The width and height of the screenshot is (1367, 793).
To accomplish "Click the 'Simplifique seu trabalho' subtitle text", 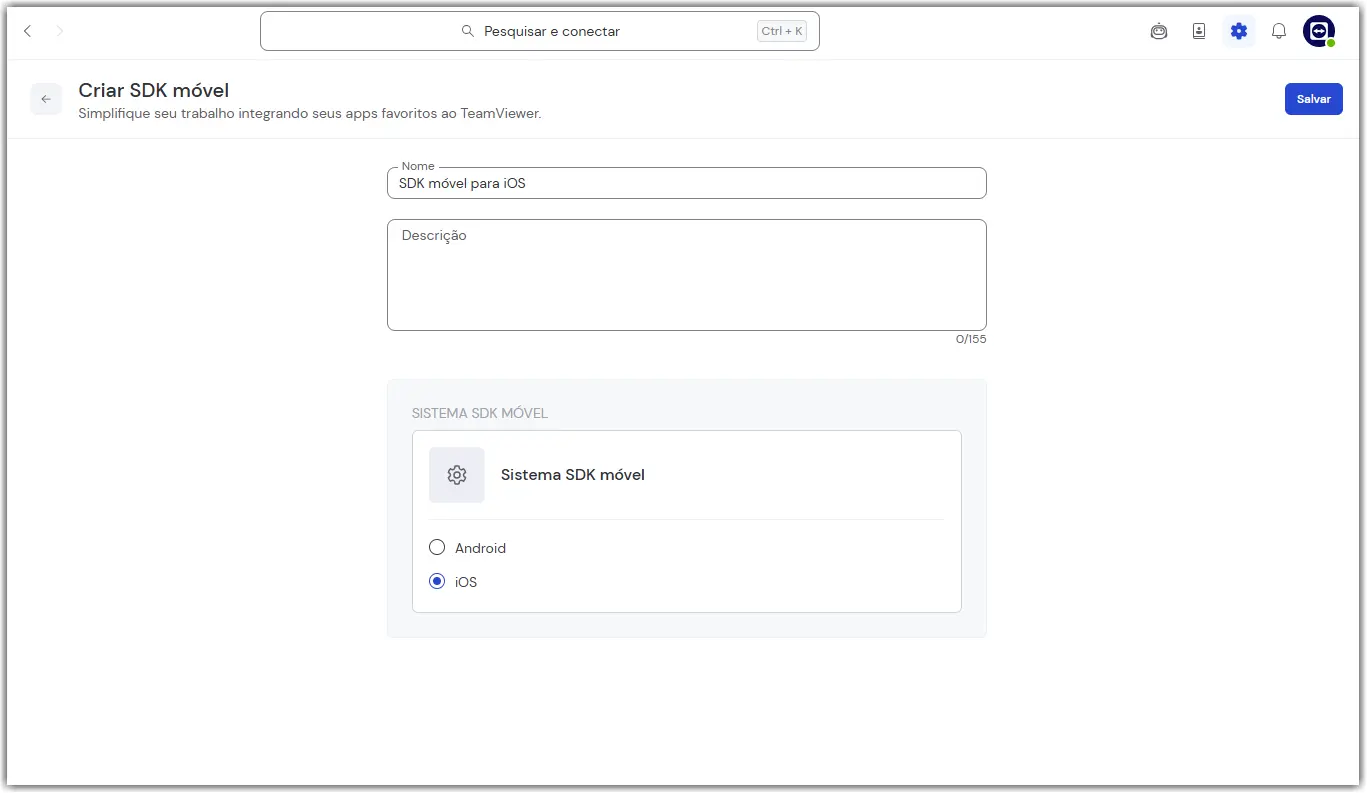I will 310,114.
